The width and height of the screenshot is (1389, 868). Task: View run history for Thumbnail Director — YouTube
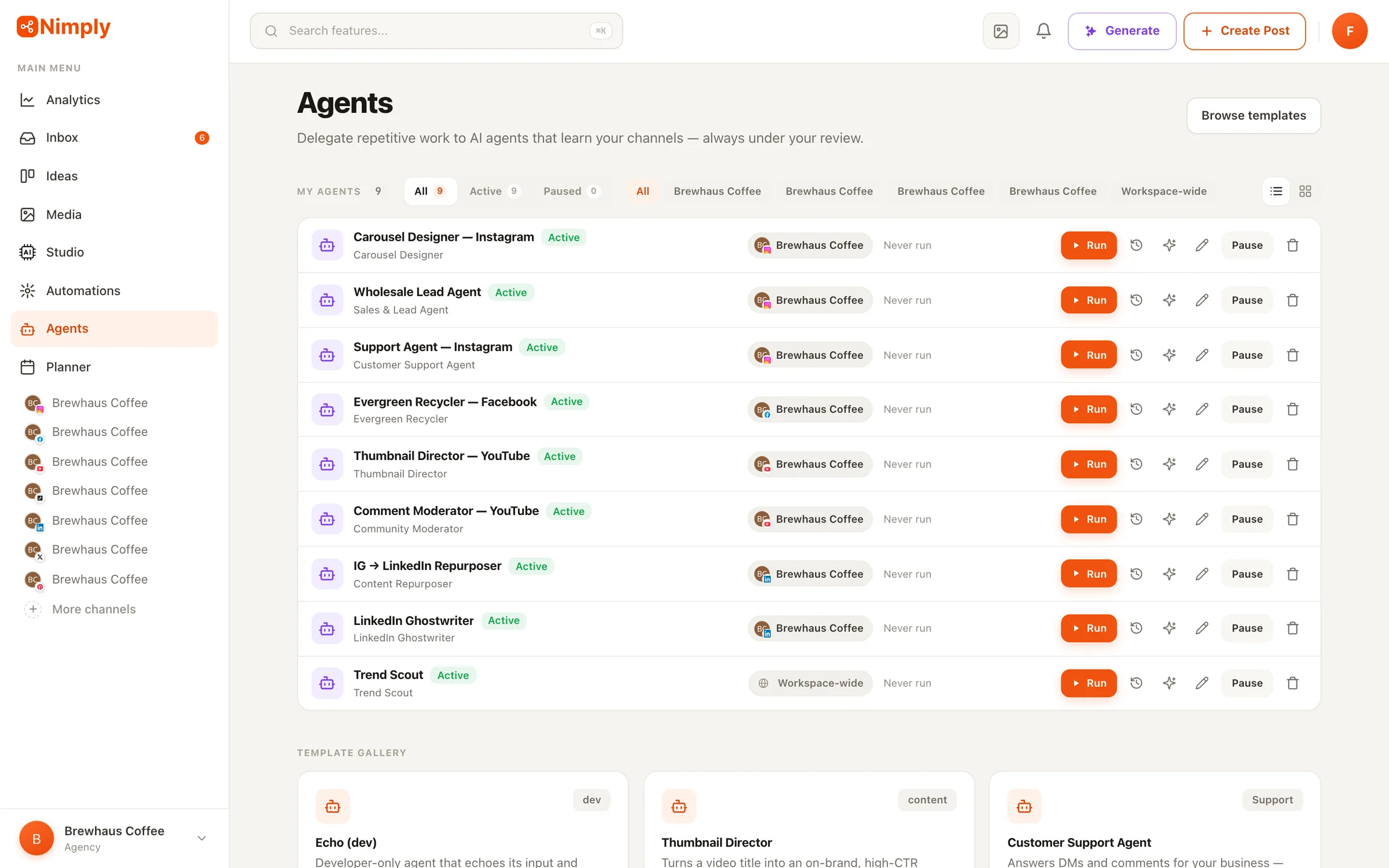coord(1137,464)
